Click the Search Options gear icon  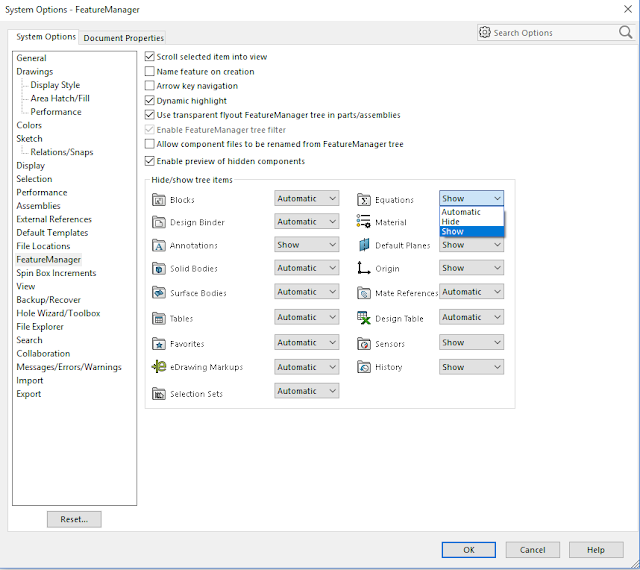(x=485, y=32)
